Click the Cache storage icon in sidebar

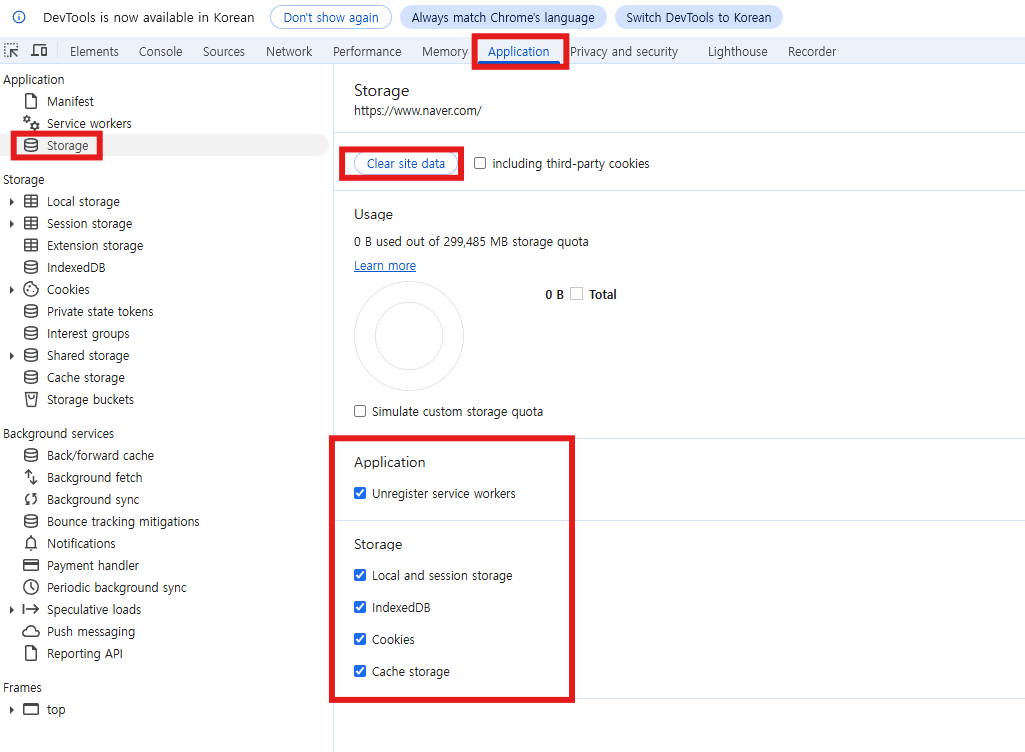(x=31, y=377)
